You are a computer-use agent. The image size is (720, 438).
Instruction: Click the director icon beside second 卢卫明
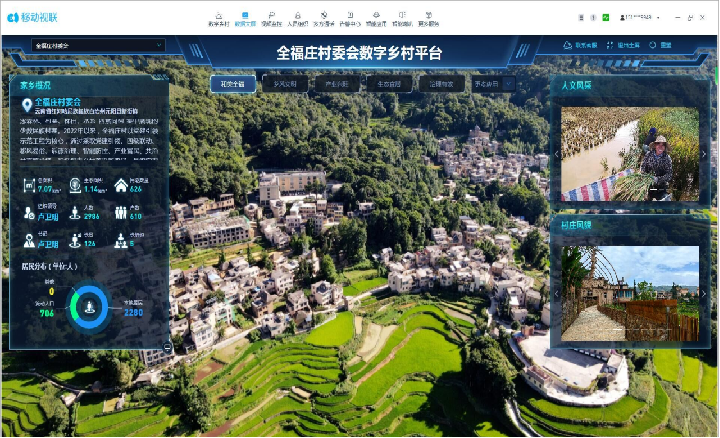tap(29, 241)
